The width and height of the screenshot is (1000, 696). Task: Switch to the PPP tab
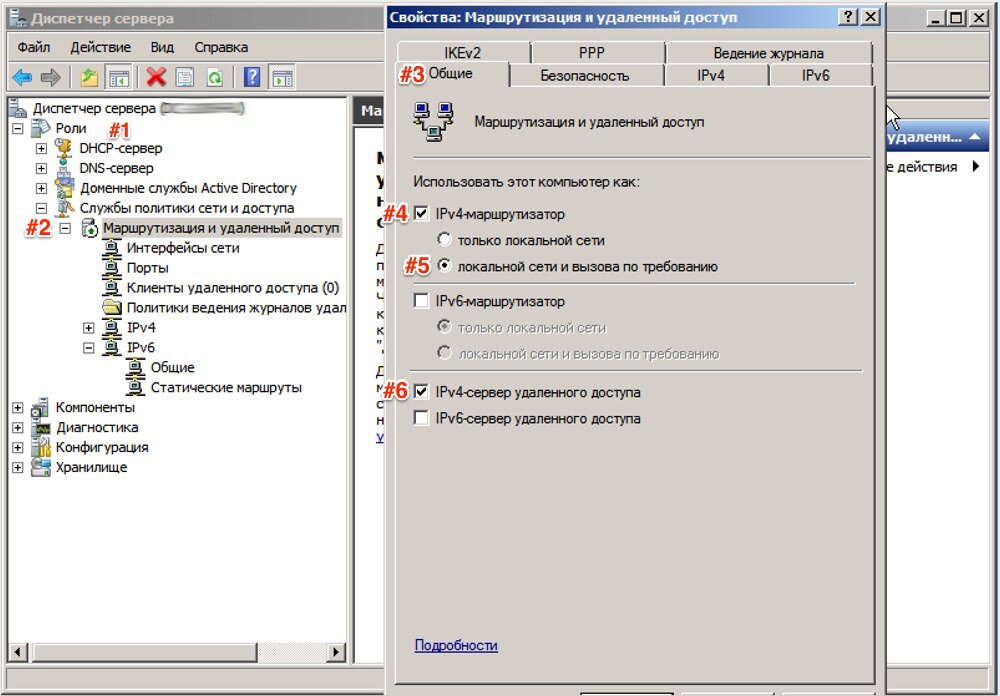[592, 53]
